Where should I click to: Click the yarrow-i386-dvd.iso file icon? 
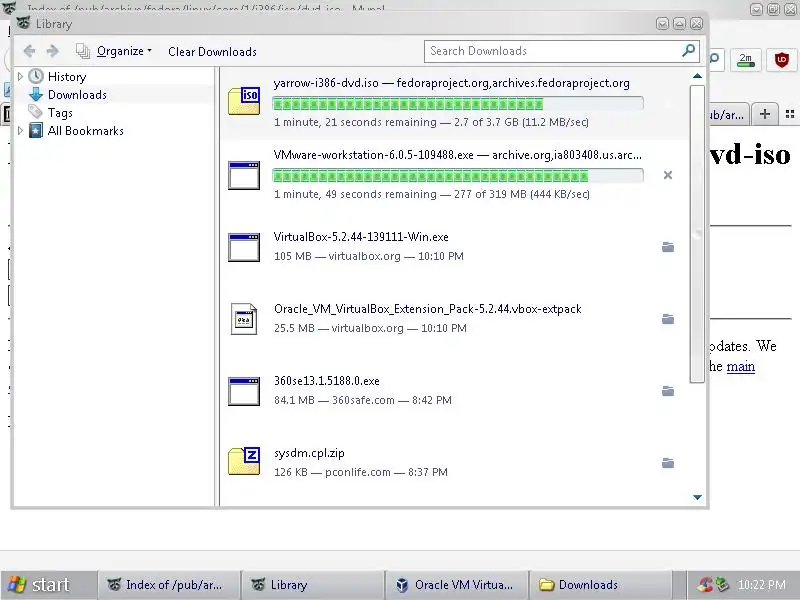click(x=244, y=101)
